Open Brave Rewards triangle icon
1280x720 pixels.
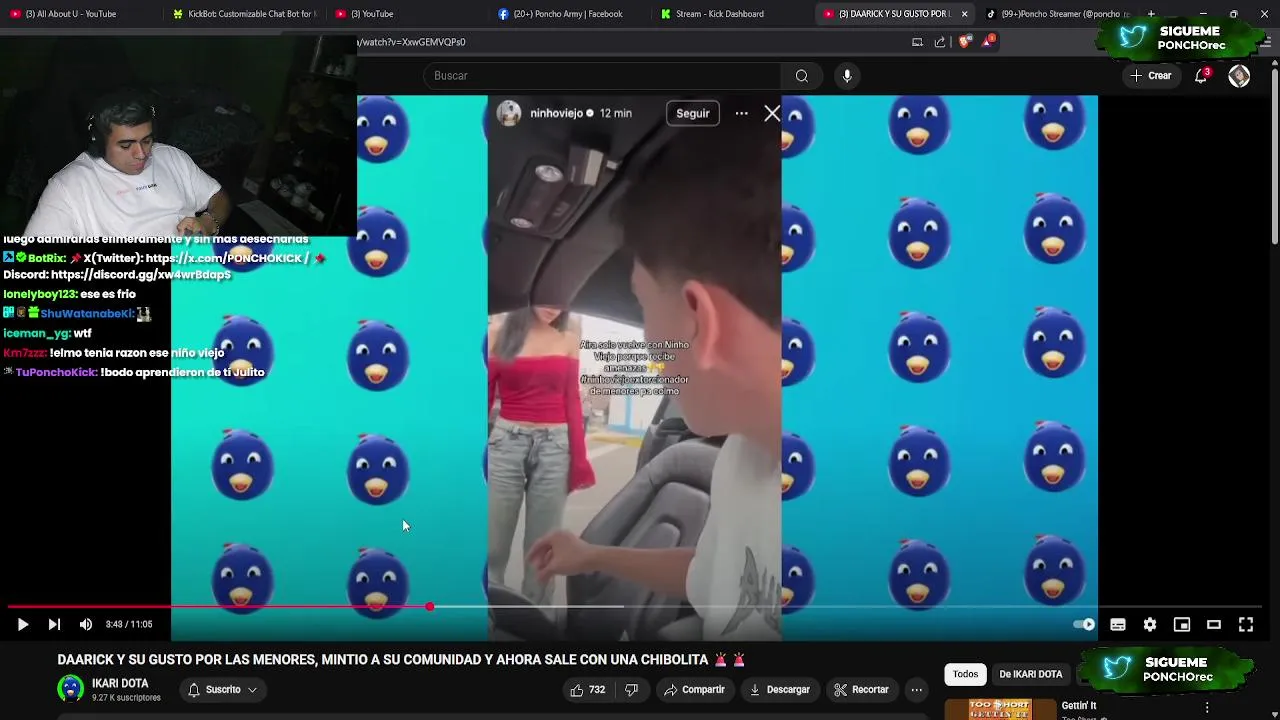(988, 42)
